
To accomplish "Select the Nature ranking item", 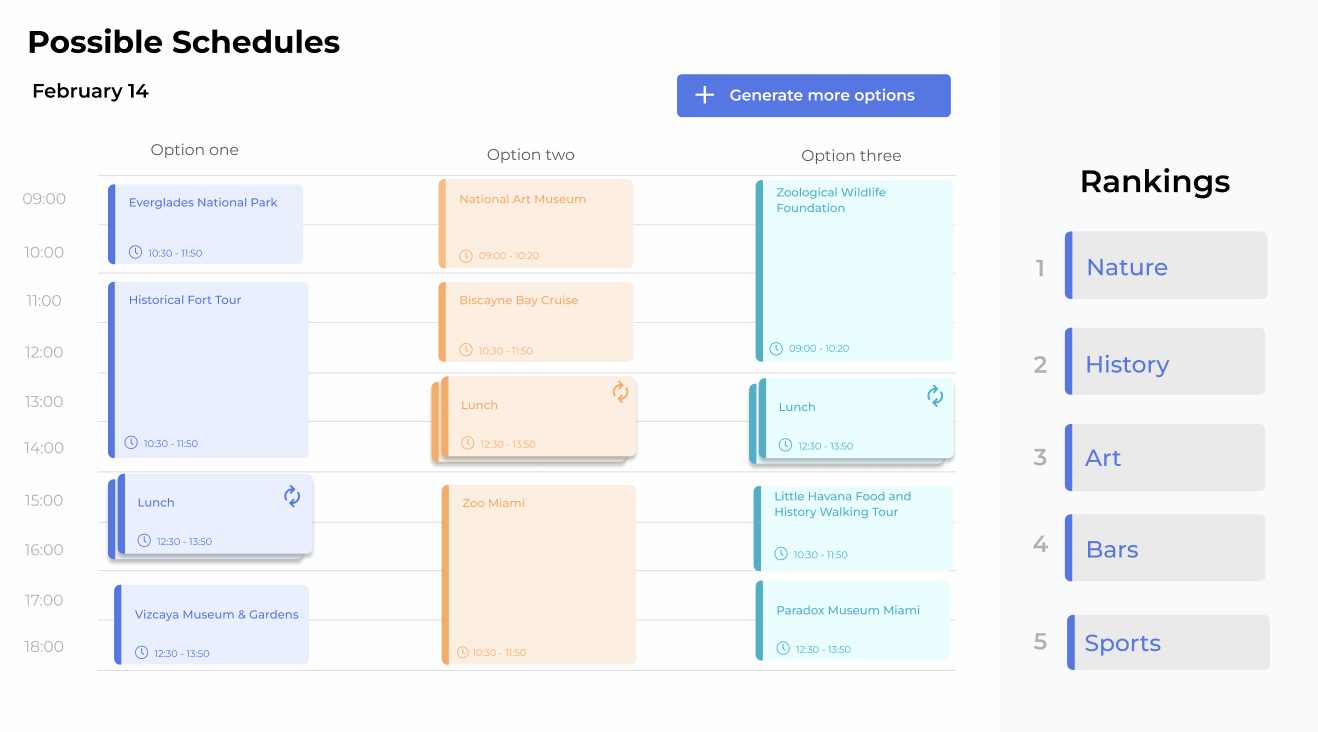I will click(x=1166, y=266).
